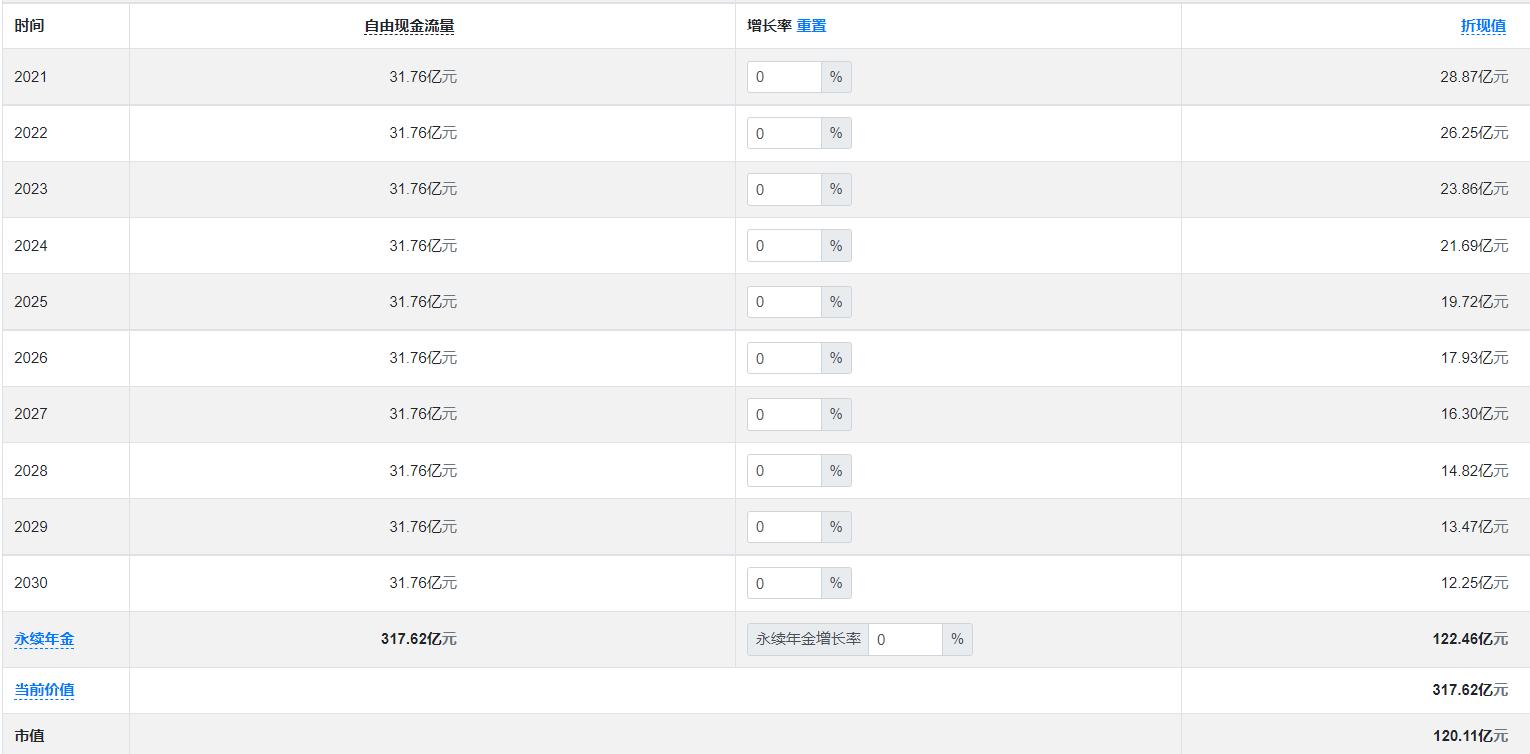Viewport: 1530px width, 754px height.
Task: Select the 2024 growth rate input
Action: 784,246
